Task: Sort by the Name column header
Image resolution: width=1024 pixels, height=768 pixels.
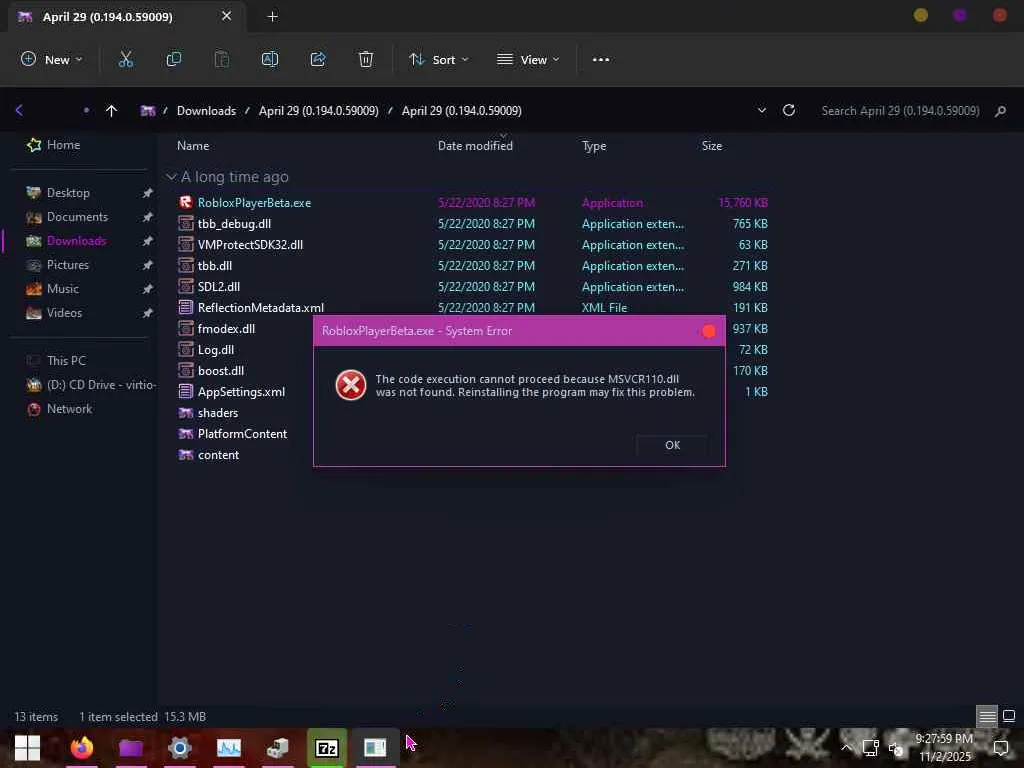Action: [193, 146]
